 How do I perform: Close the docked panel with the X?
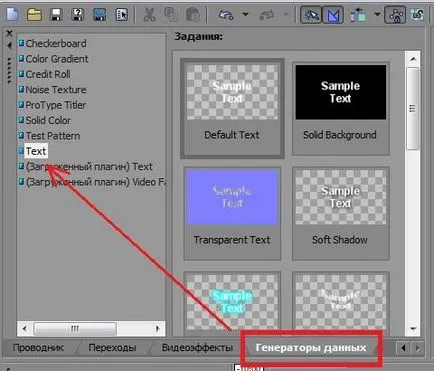point(9,33)
